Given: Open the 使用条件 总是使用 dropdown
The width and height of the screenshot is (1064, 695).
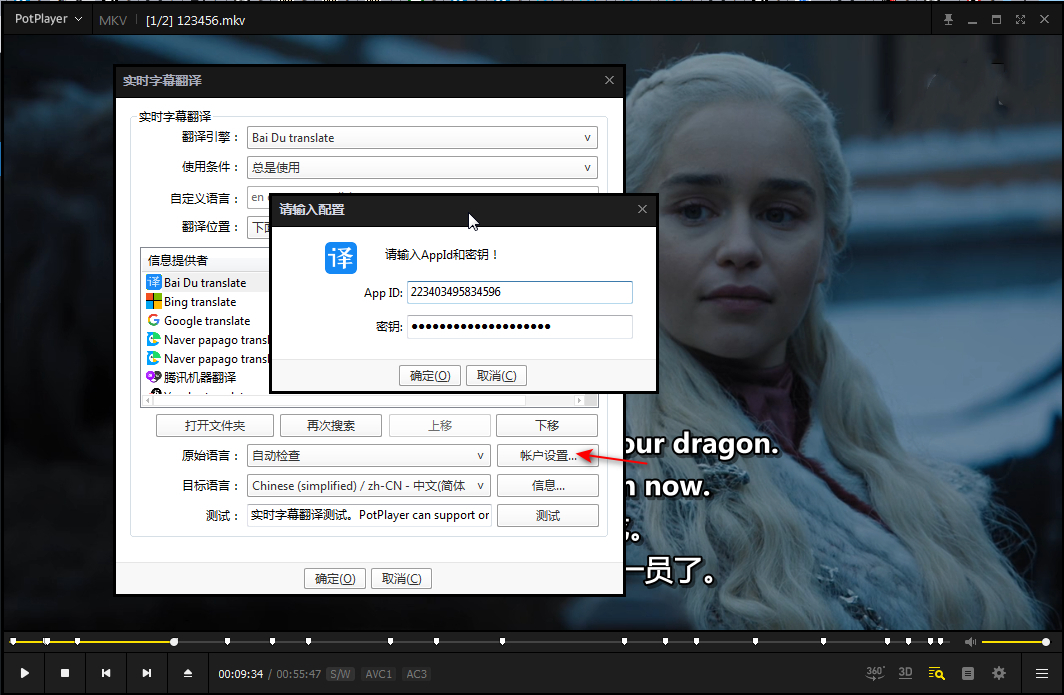Looking at the screenshot, I should [421, 168].
